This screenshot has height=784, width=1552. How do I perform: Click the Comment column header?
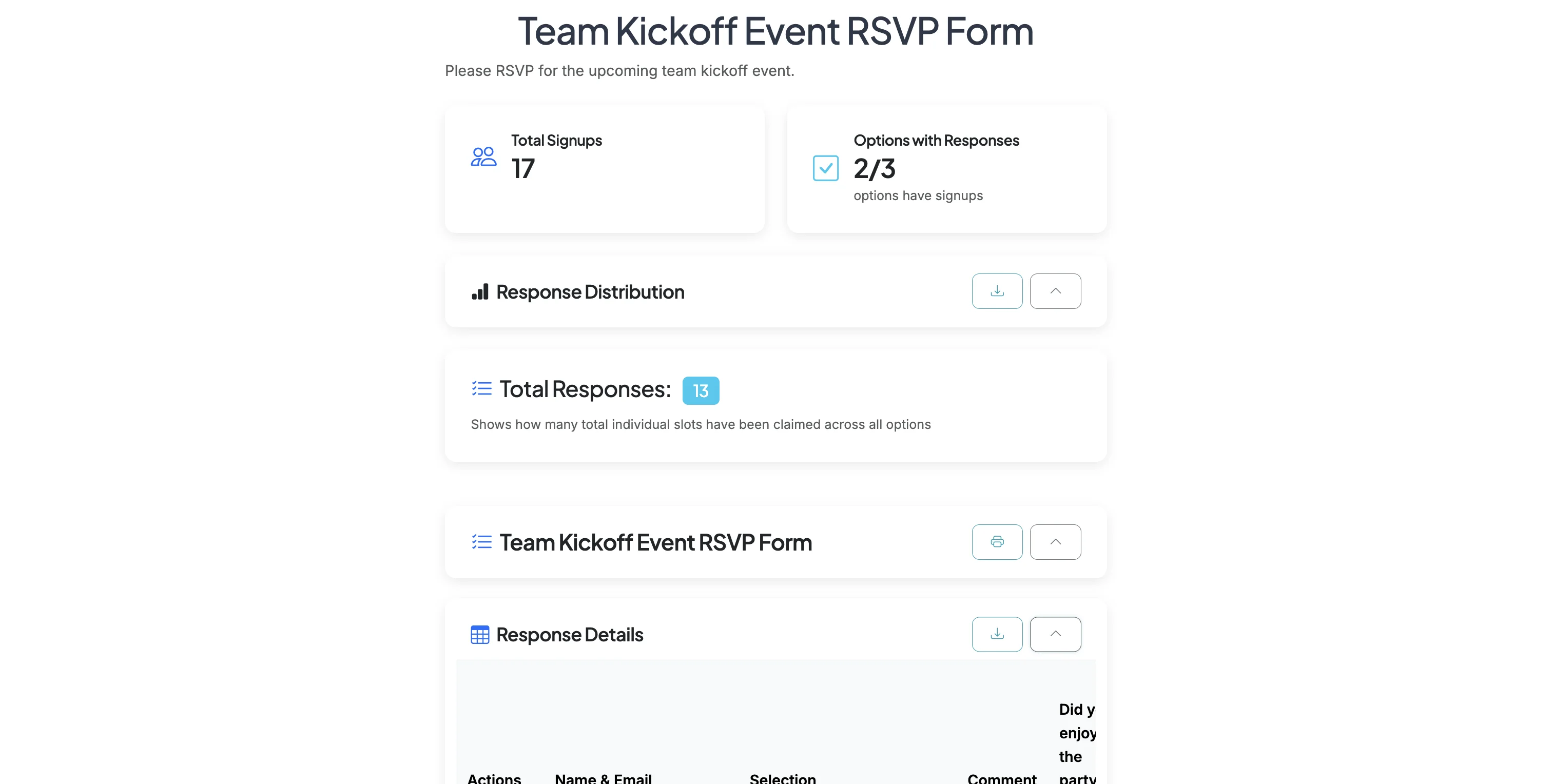pyautogui.click(x=1001, y=778)
